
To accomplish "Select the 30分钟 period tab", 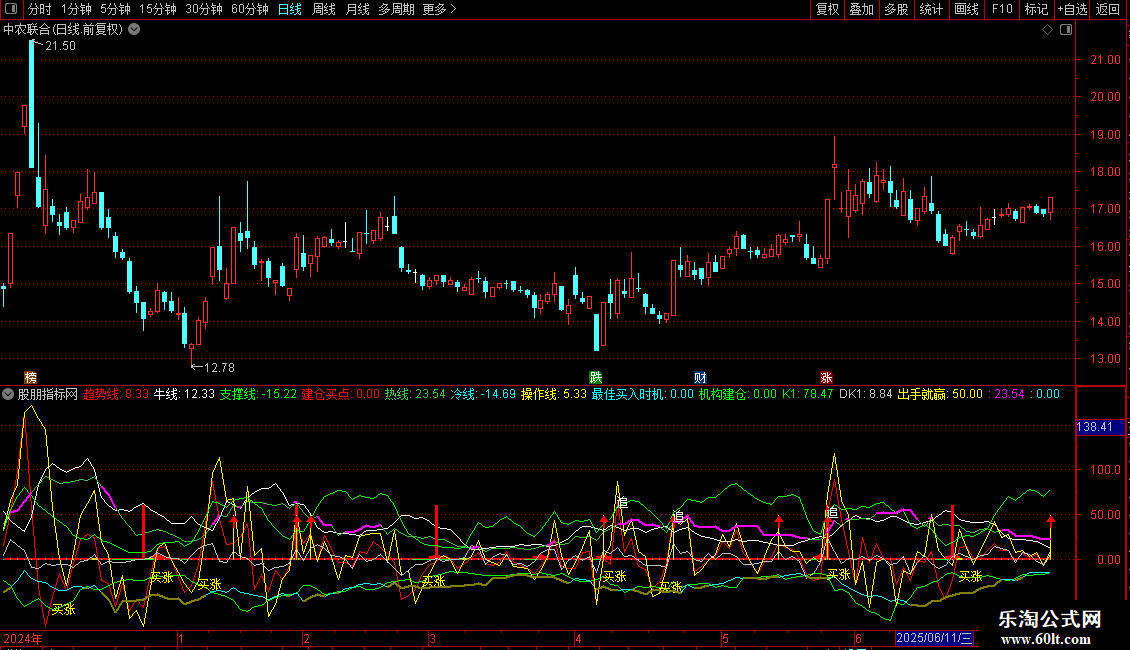I will pos(204,9).
